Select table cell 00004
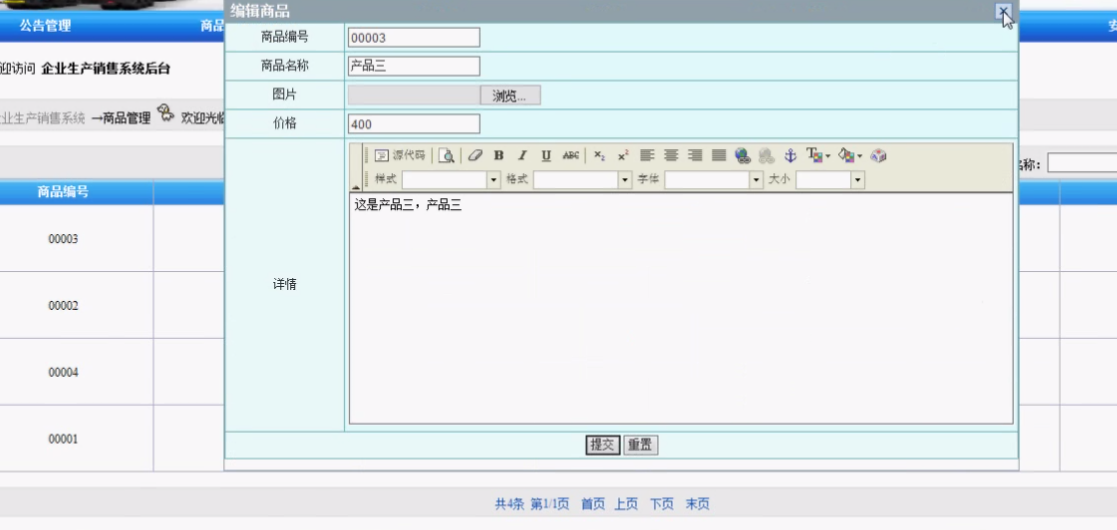 [63, 373]
